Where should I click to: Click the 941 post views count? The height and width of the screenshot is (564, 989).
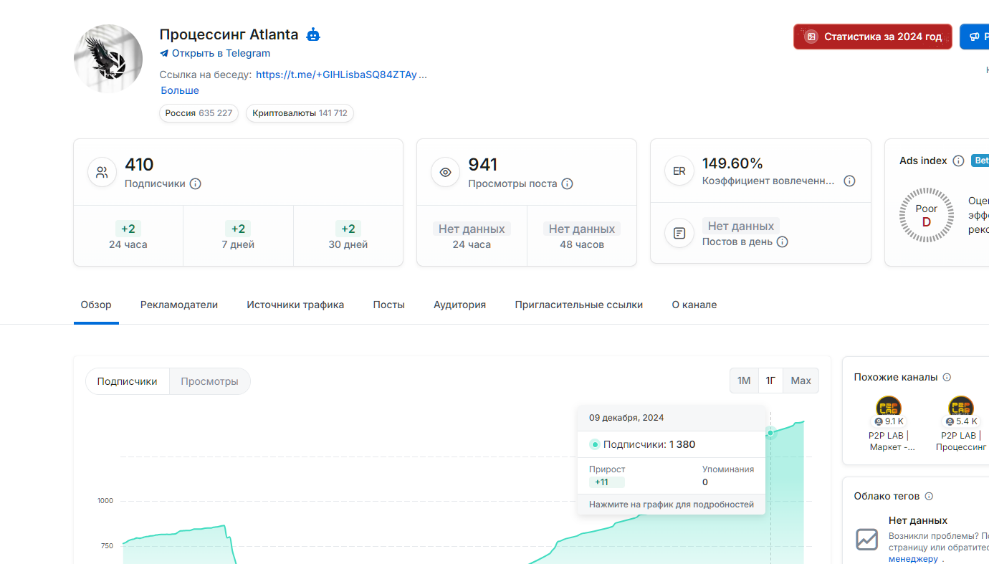[483, 165]
